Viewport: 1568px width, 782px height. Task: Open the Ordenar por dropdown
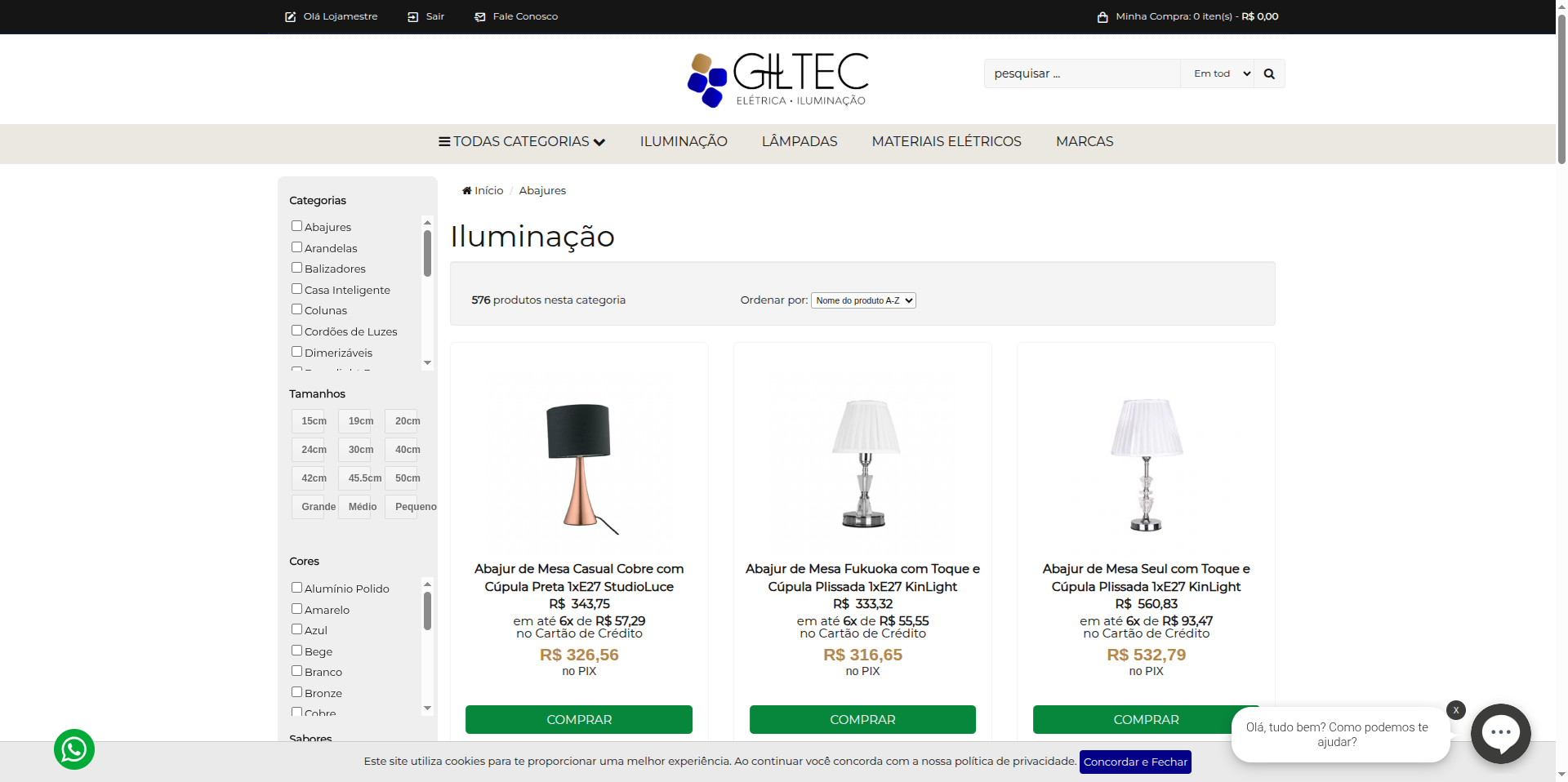point(863,300)
